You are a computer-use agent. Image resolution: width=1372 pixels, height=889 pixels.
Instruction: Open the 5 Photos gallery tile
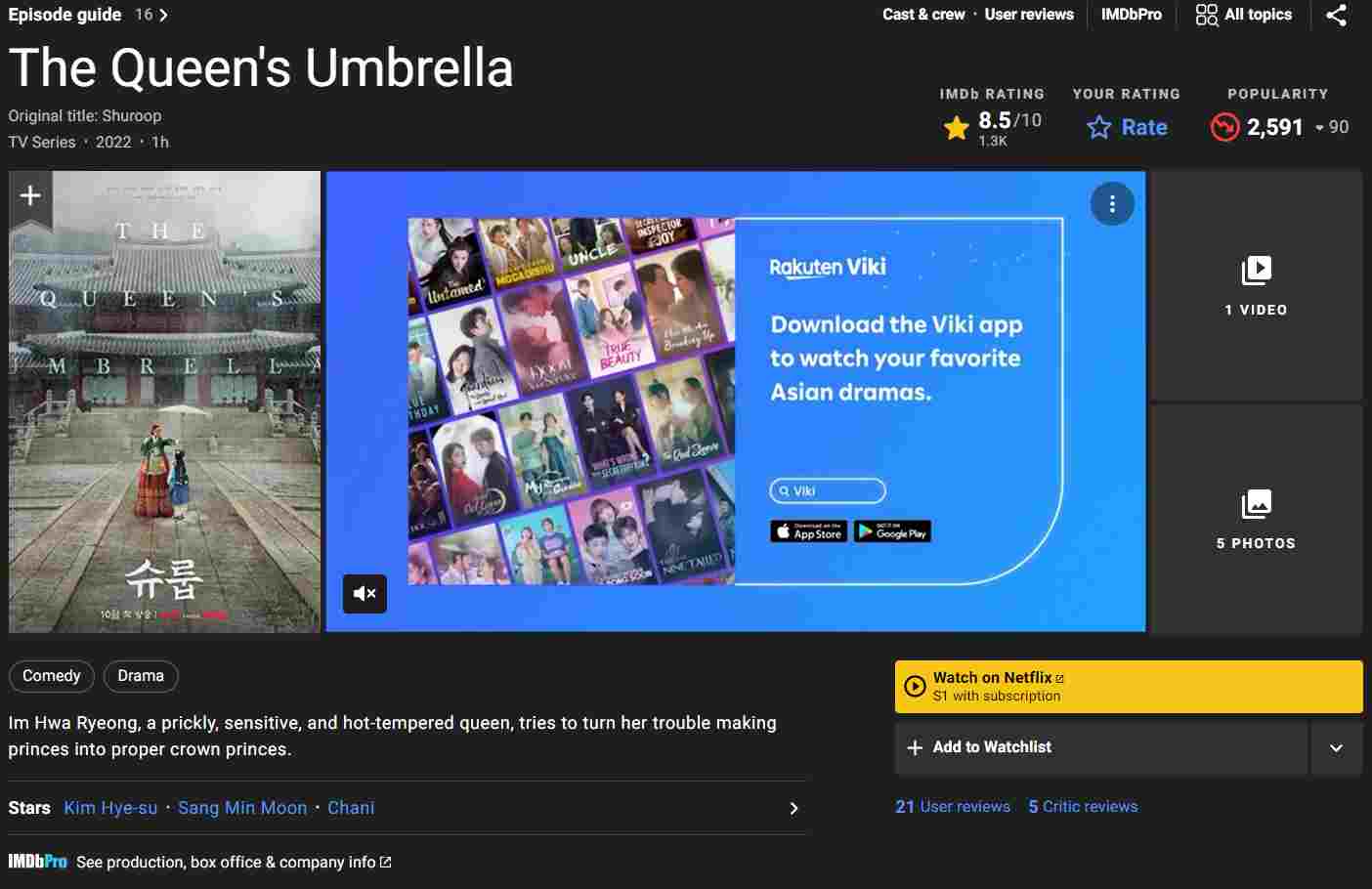pos(1257,519)
